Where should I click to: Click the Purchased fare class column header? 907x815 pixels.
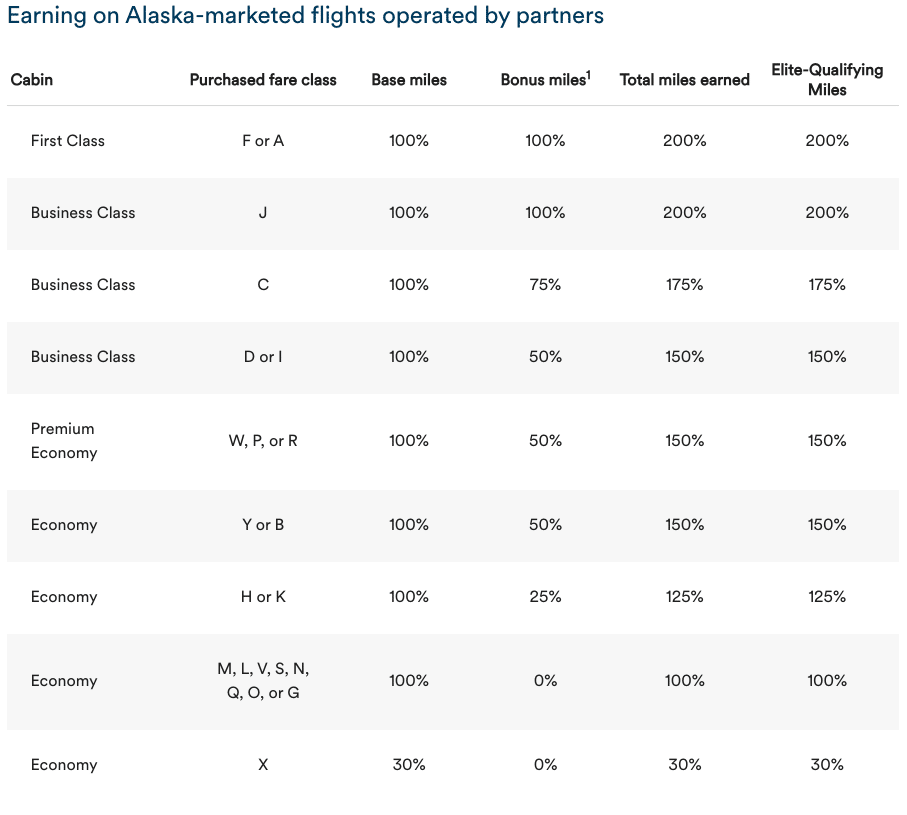[x=263, y=79]
